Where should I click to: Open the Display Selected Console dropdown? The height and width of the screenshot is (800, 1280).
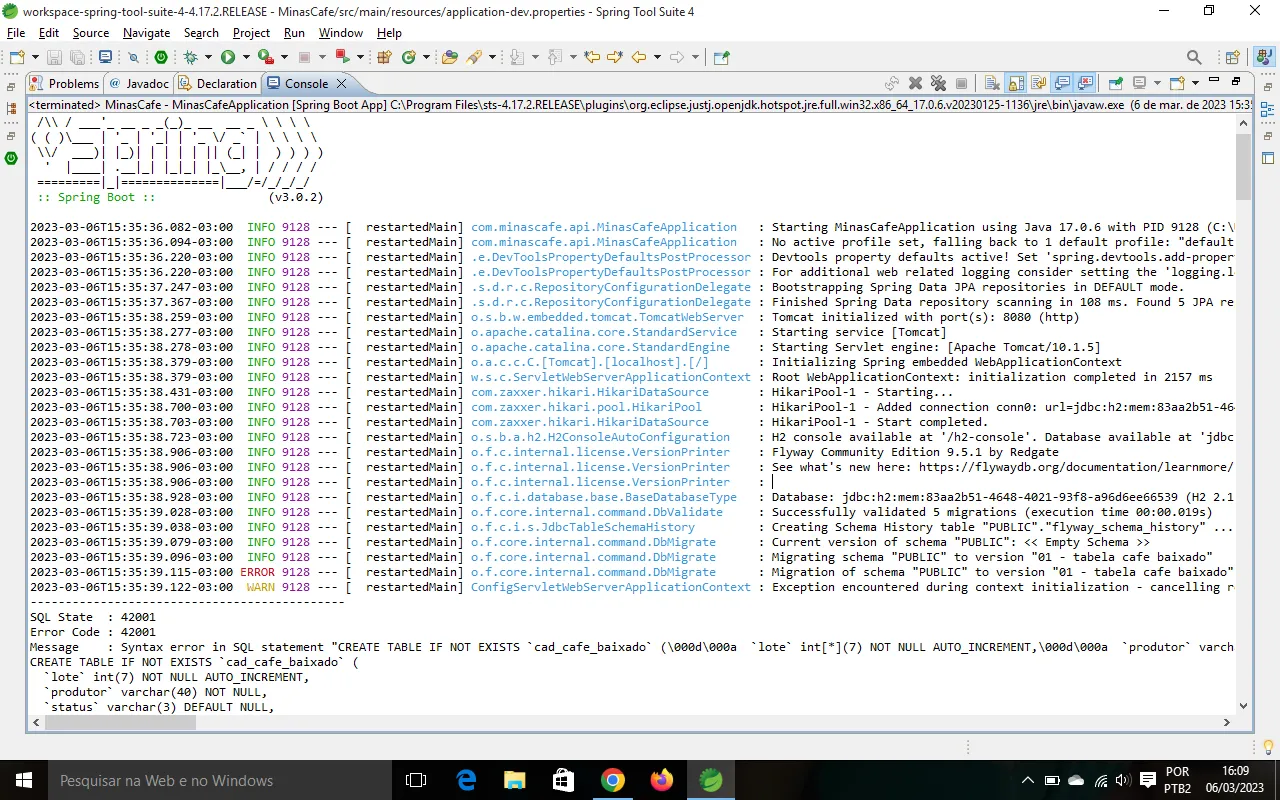tap(1157, 84)
